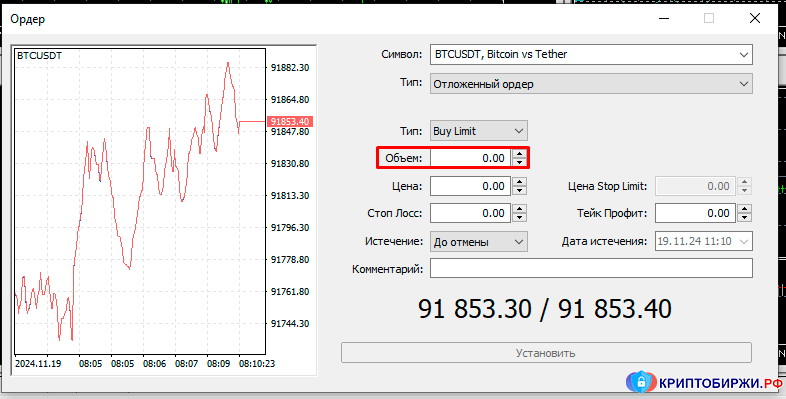The image size is (786, 399).
Task: Click the Цена price input field
Action: pos(471,186)
